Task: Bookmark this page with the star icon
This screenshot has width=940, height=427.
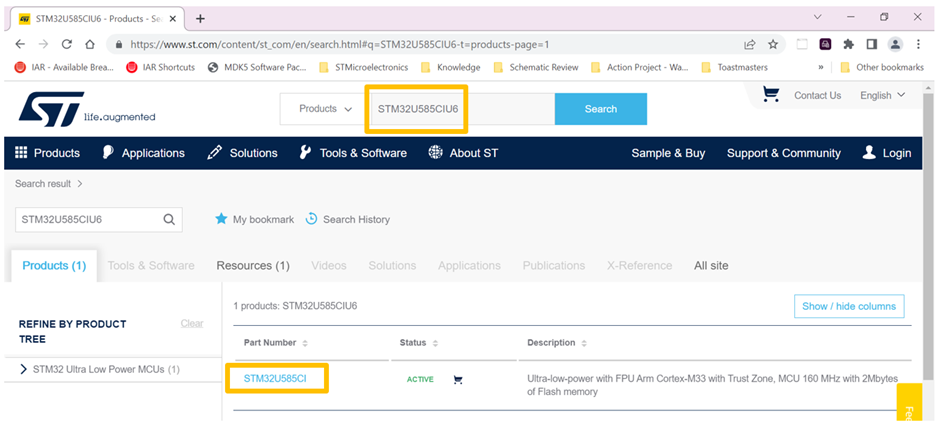Action: [773, 44]
